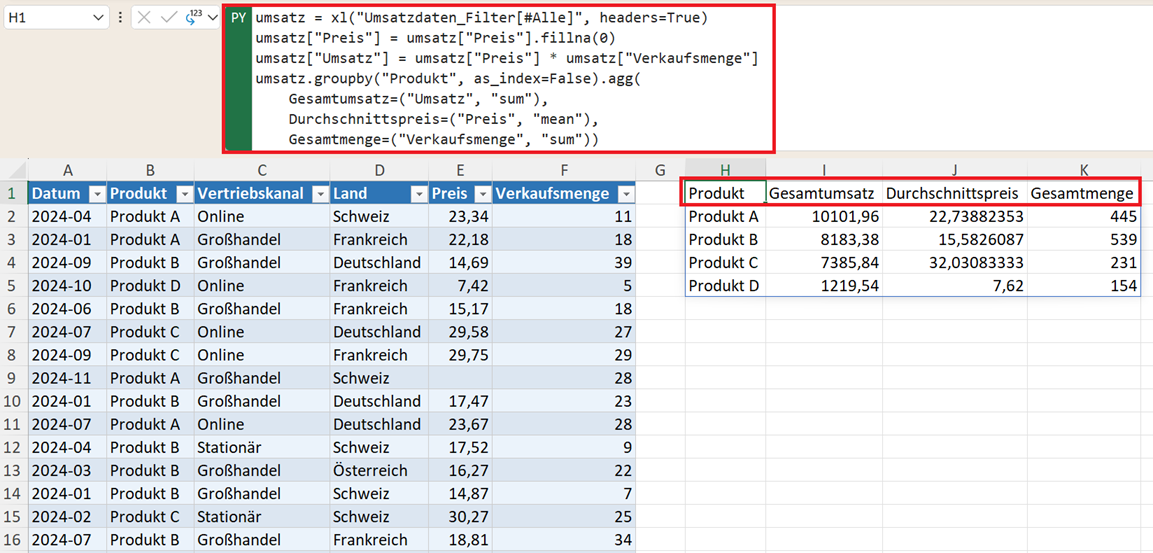Select row header 9

14,378
